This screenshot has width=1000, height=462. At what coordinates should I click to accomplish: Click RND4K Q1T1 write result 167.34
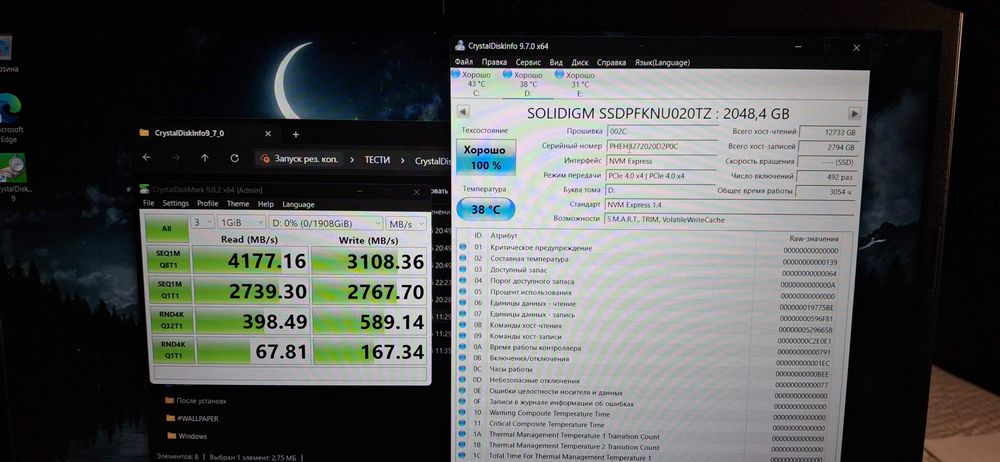[x=369, y=351]
